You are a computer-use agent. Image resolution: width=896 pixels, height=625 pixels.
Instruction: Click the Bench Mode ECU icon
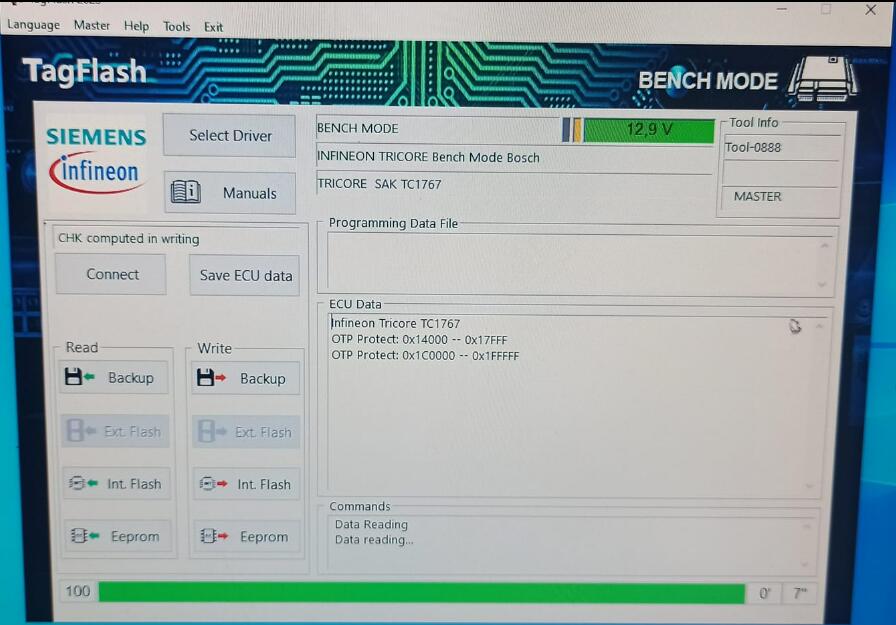click(823, 79)
